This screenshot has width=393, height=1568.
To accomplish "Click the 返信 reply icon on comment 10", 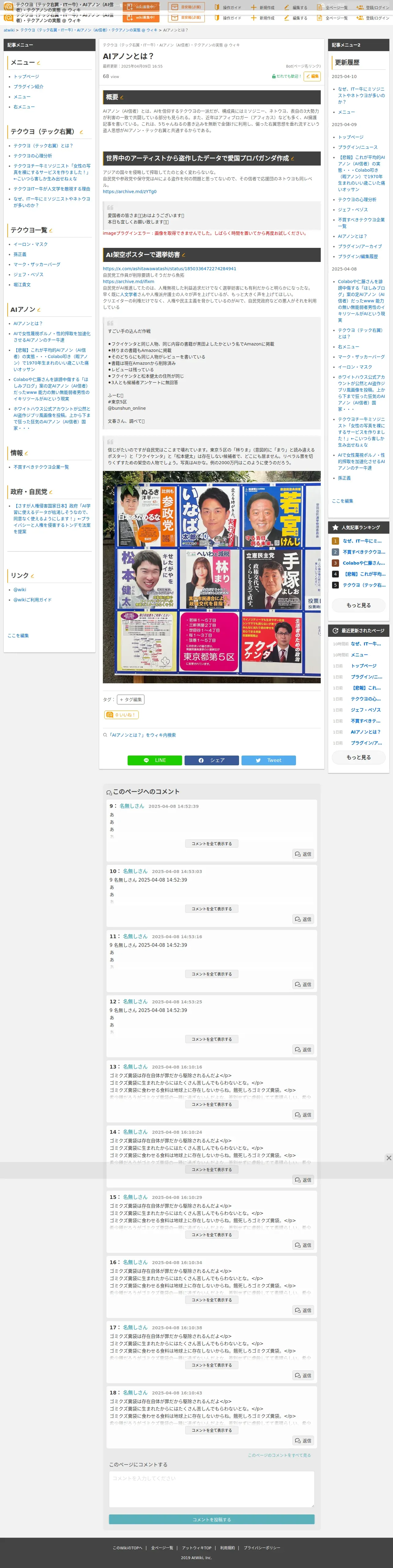I will (x=303, y=919).
